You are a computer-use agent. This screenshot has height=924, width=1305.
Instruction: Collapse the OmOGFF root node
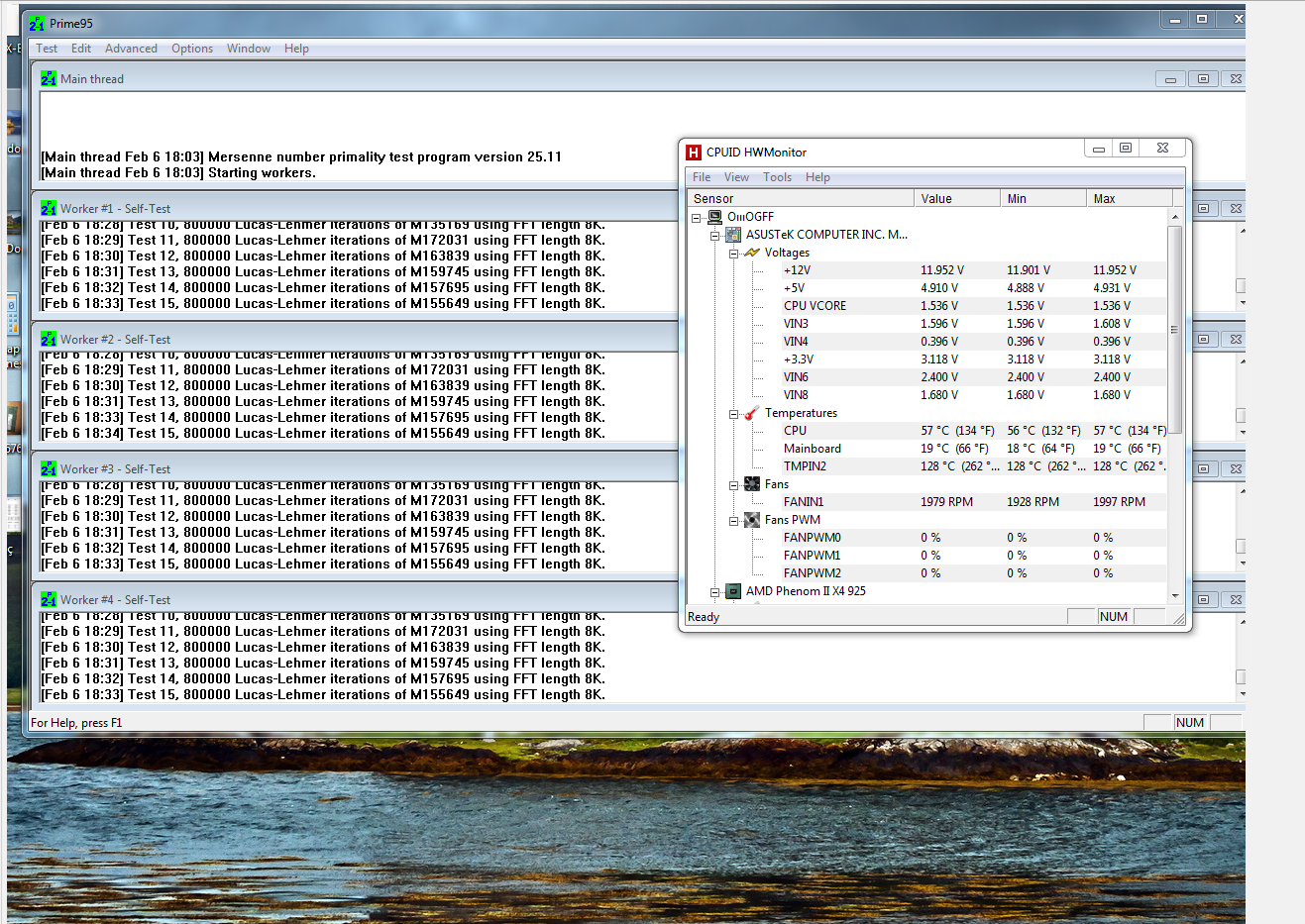click(x=696, y=218)
